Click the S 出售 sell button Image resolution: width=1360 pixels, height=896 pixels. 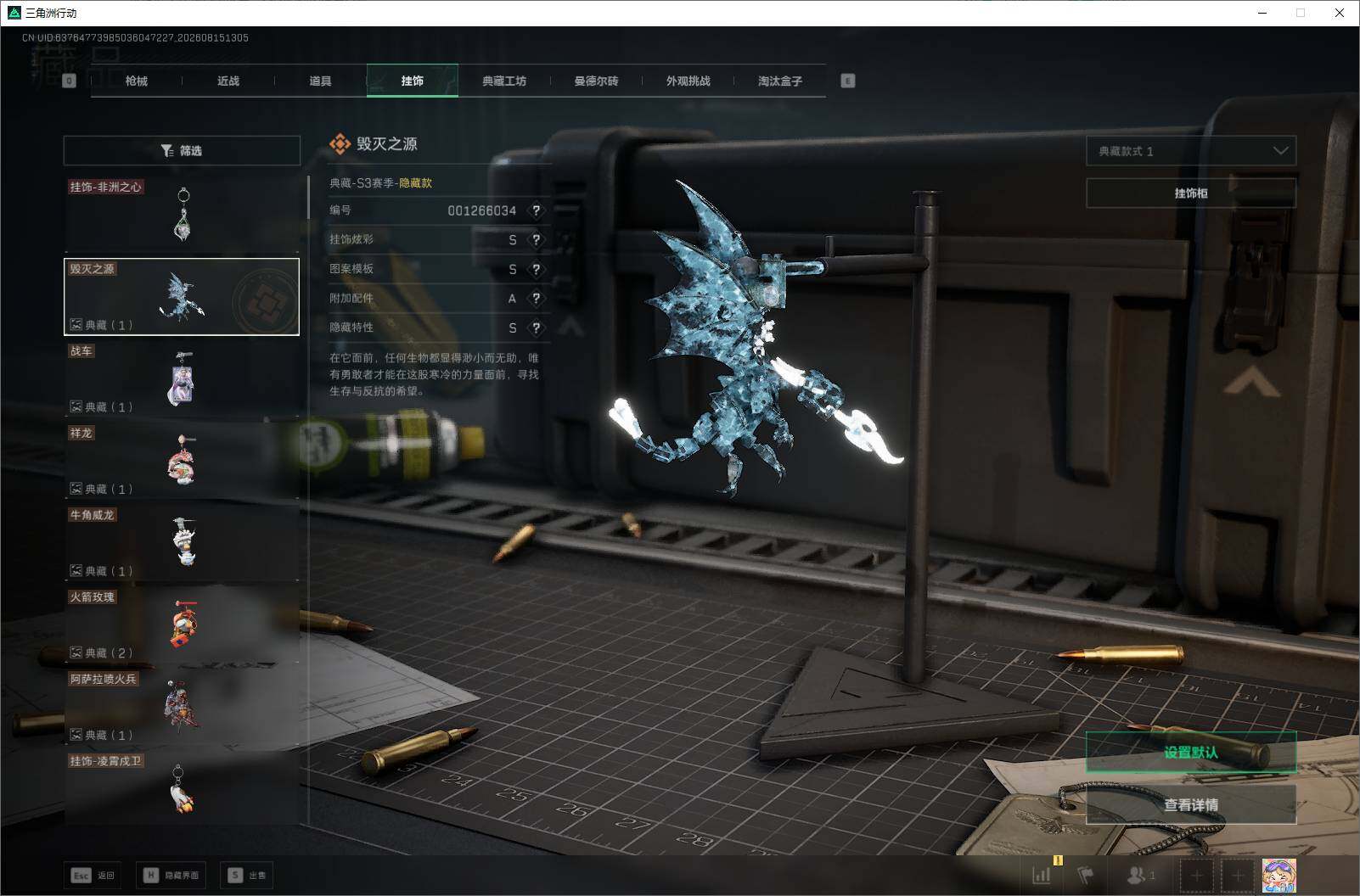[x=247, y=875]
